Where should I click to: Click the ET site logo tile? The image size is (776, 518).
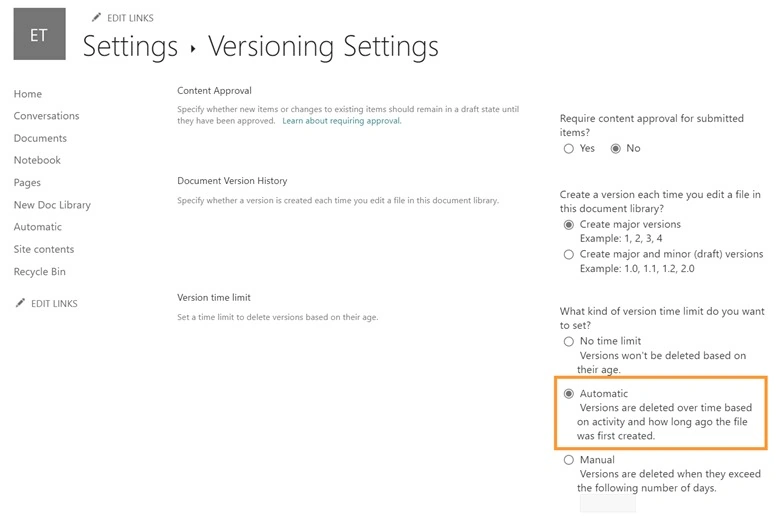(40, 34)
